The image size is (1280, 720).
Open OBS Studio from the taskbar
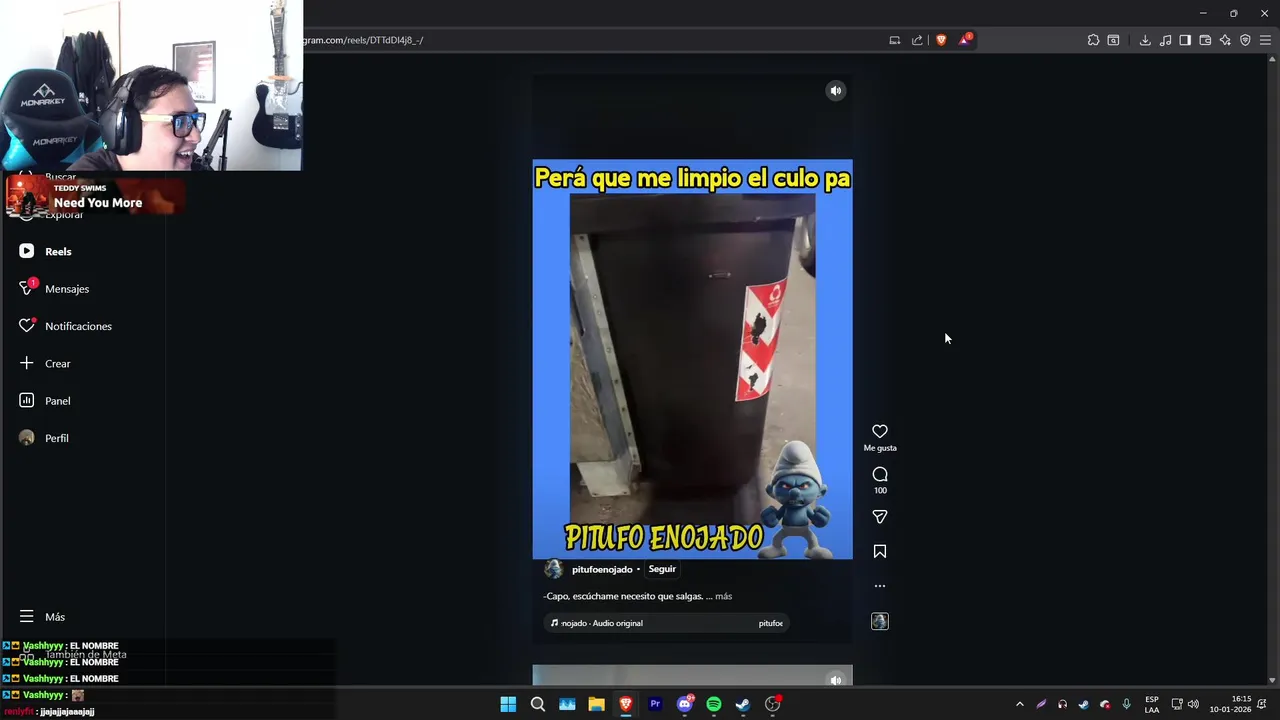coord(773,704)
